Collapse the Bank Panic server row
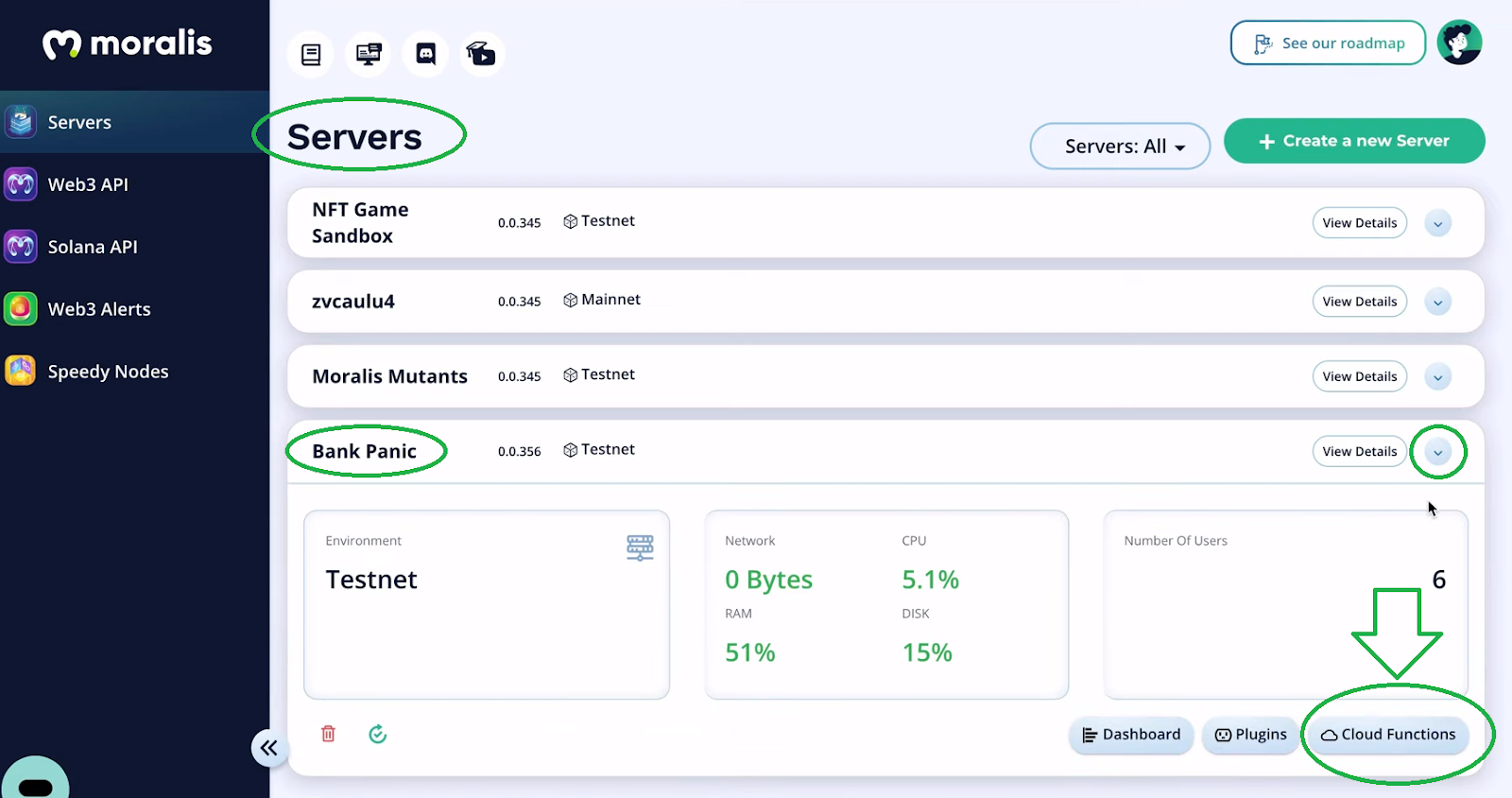Screen dimensions: 1512x798 click(x=1437, y=452)
